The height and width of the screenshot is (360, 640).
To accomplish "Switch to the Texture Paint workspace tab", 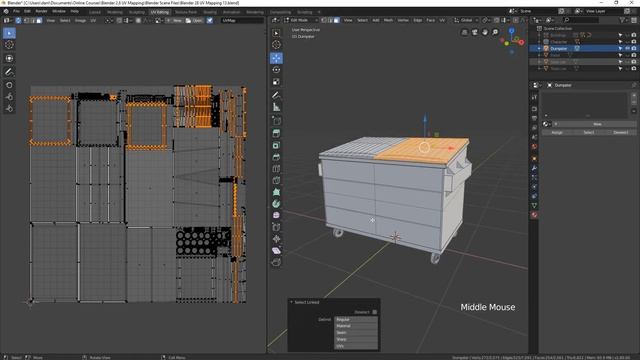I will point(186,12).
